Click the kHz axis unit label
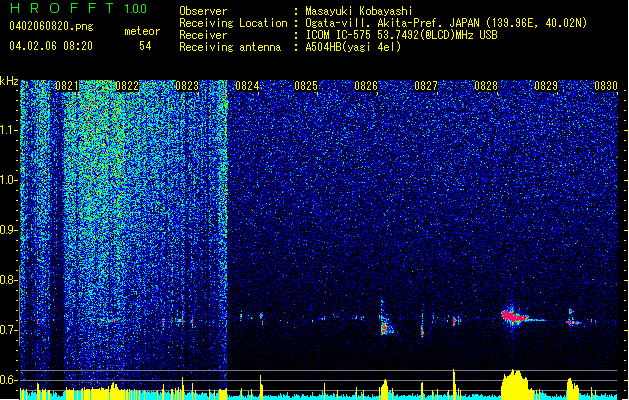 pyautogui.click(x=9, y=81)
